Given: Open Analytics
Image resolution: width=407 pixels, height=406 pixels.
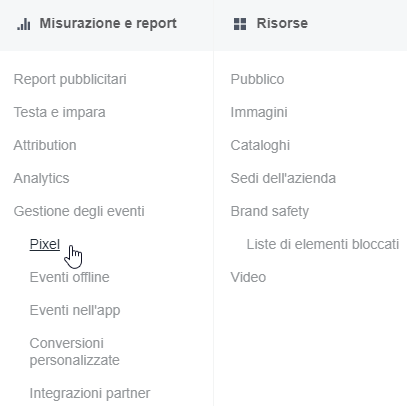Looking at the screenshot, I should point(41,178).
